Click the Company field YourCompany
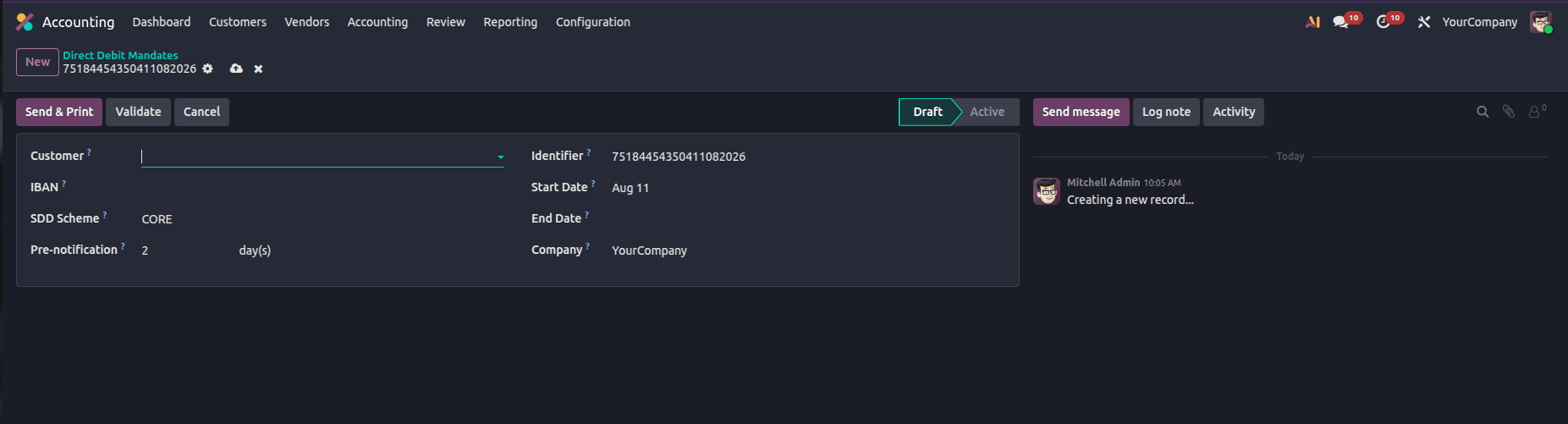The image size is (1568, 424). coord(649,251)
